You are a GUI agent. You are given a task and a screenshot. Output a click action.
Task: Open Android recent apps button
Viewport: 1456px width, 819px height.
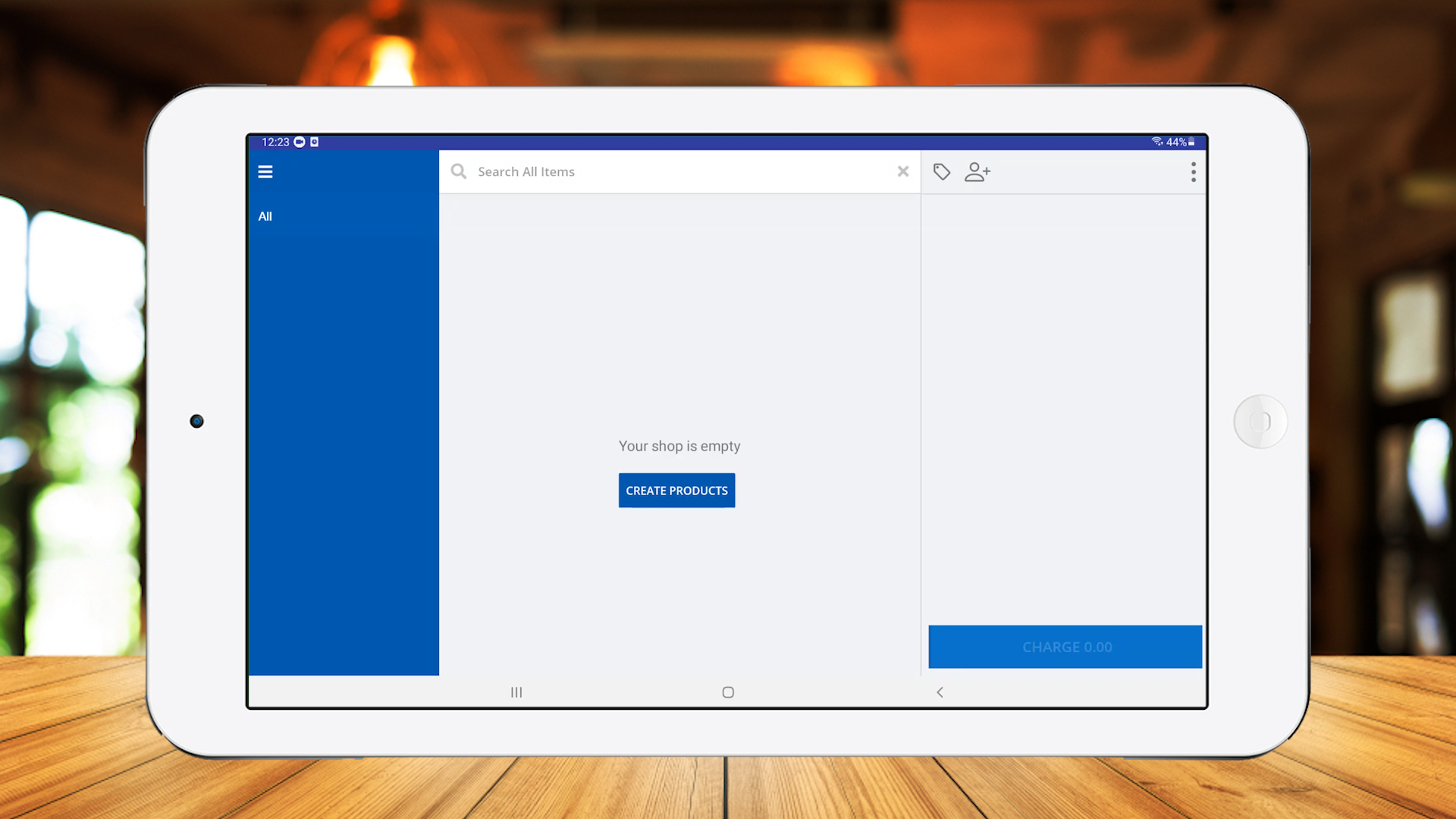(x=516, y=692)
